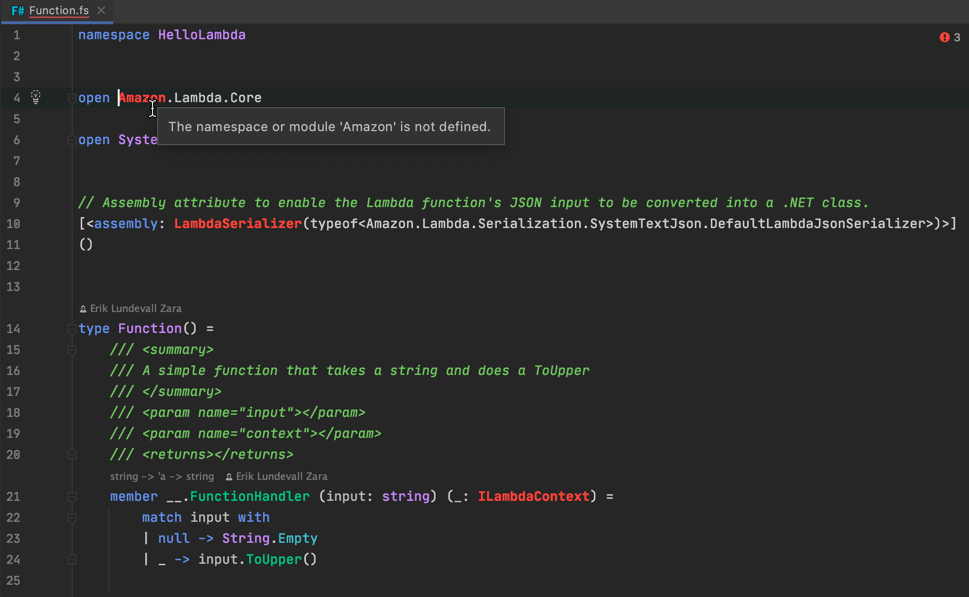
Task: Click the author person icon above line 21
Action: pyautogui.click(x=229, y=477)
